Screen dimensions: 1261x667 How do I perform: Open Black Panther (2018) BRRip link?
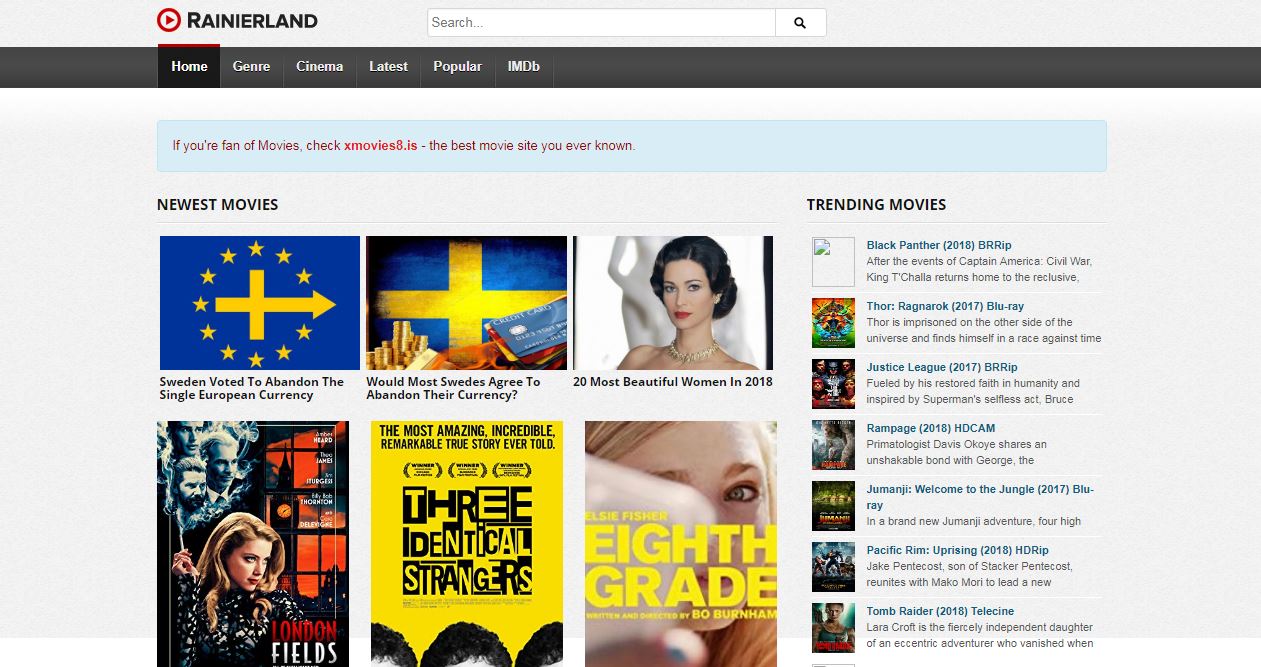(x=939, y=245)
